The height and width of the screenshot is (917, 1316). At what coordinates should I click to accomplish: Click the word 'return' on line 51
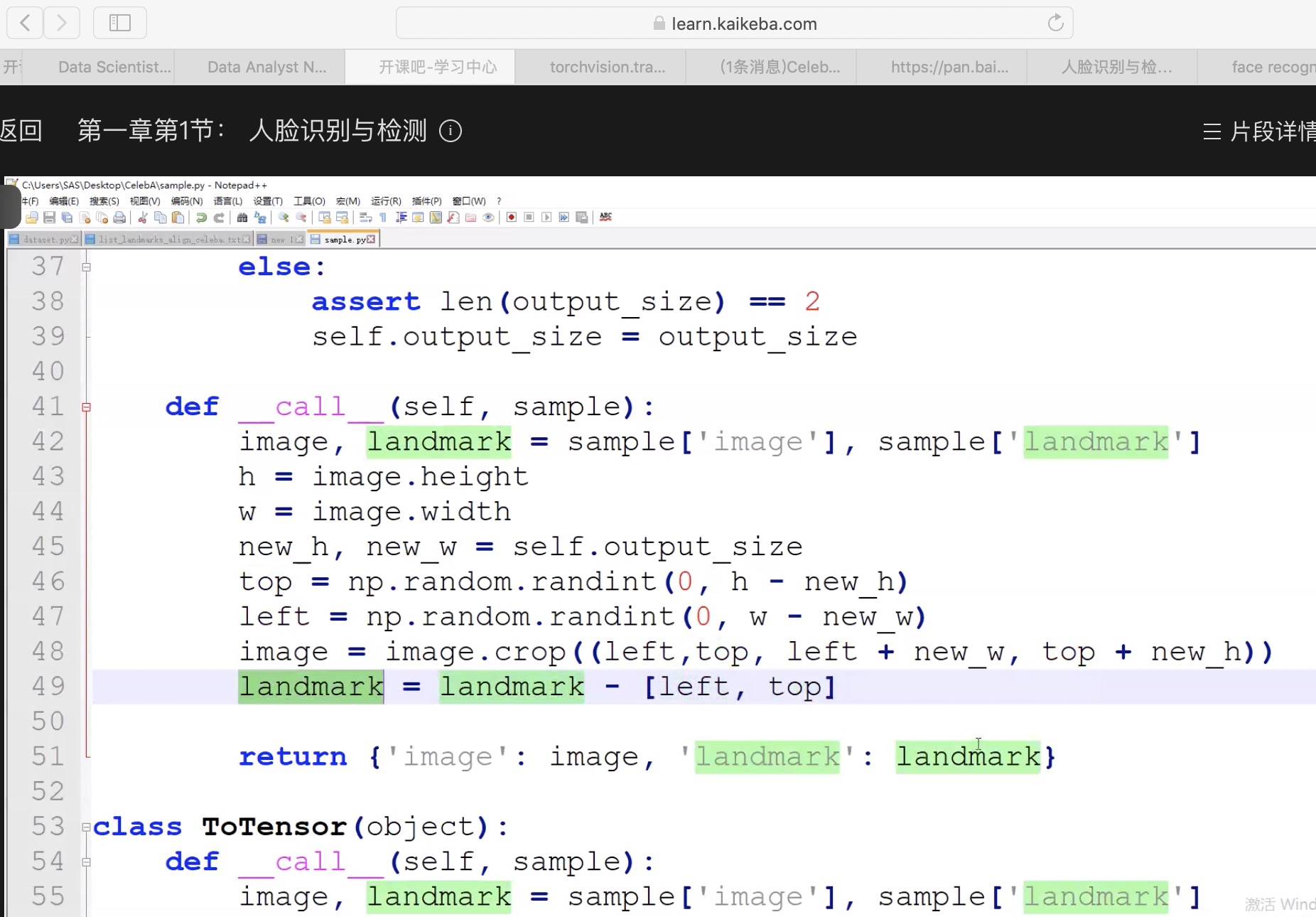click(293, 756)
